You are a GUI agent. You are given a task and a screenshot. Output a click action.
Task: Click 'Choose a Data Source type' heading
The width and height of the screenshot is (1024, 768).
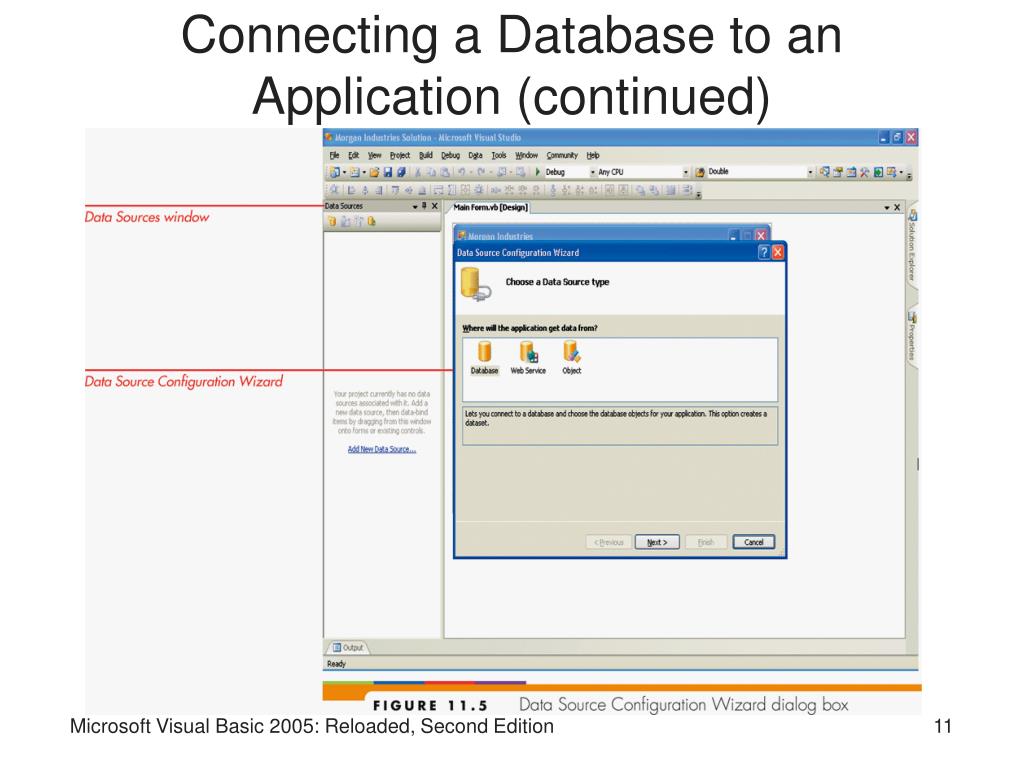(557, 282)
